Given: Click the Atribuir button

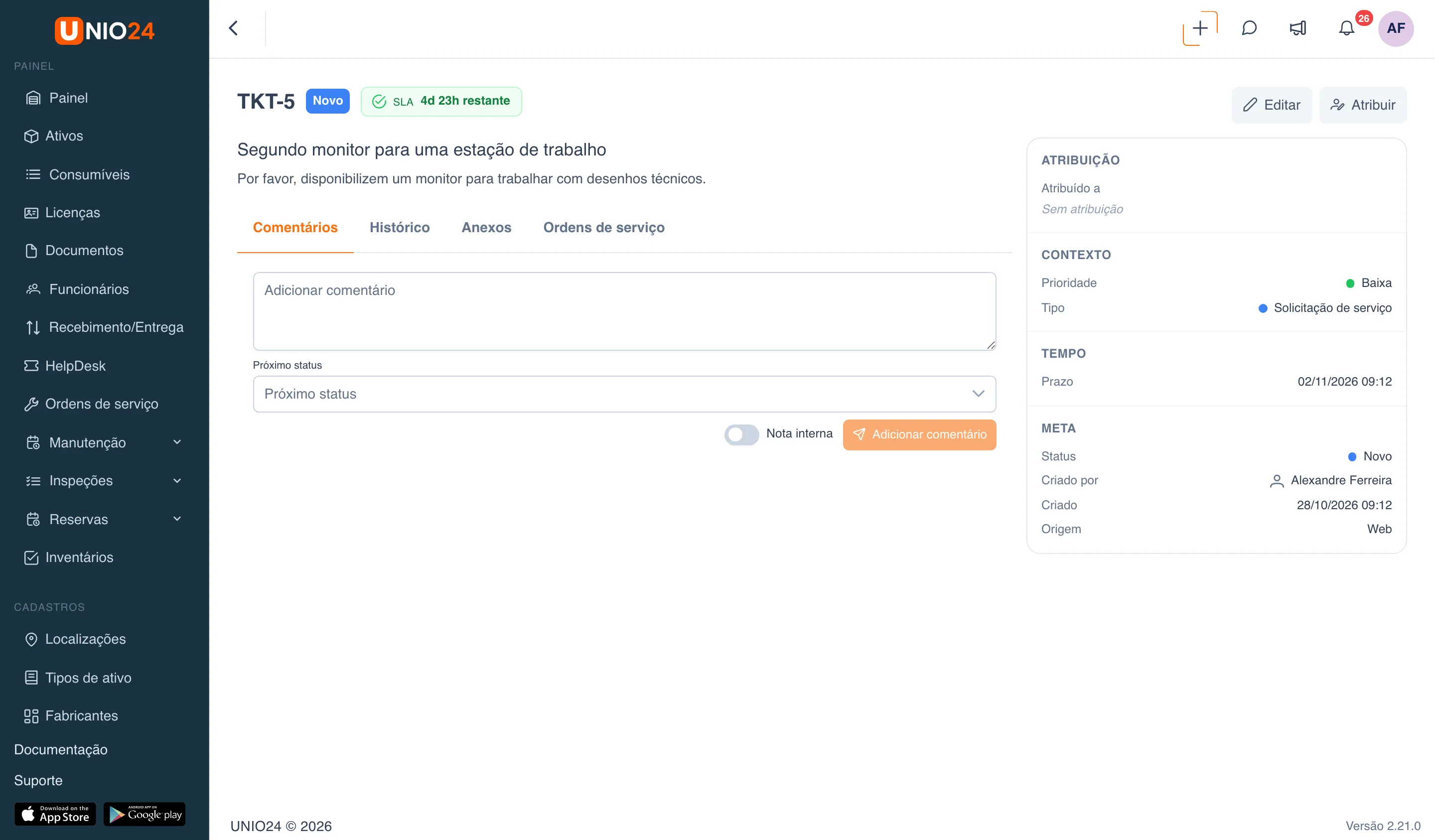Looking at the screenshot, I should [x=1363, y=105].
